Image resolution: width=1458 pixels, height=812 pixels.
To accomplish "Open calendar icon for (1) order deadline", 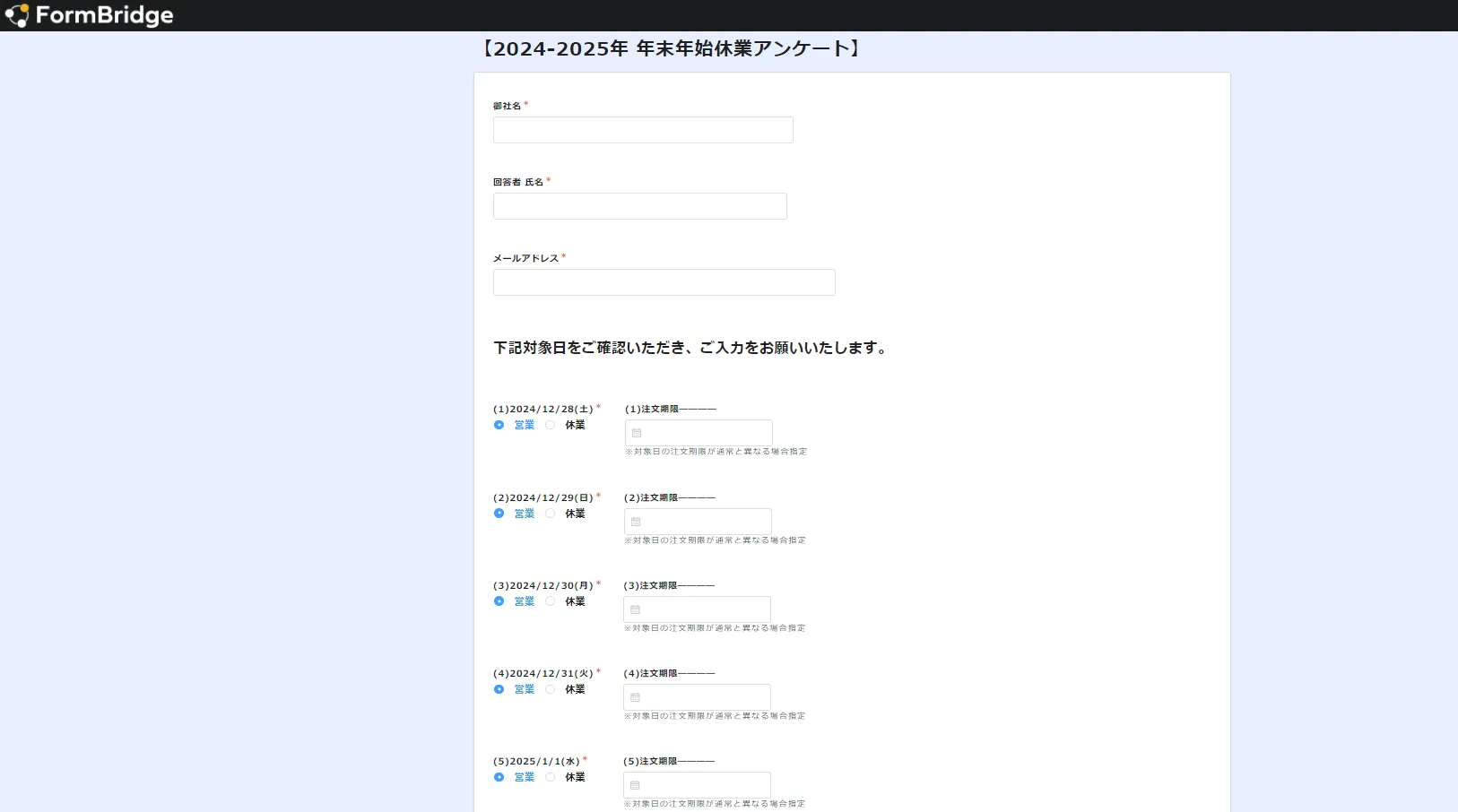I will (637, 433).
